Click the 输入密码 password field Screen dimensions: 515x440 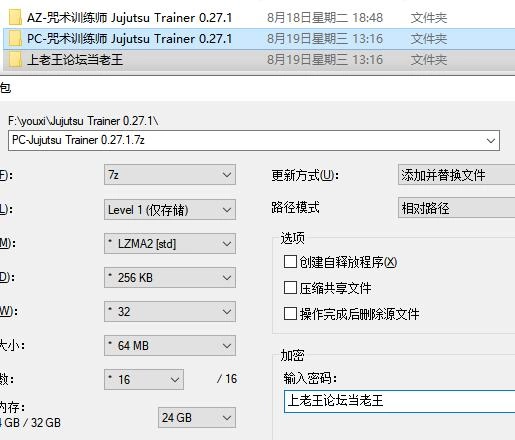click(x=399, y=401)
